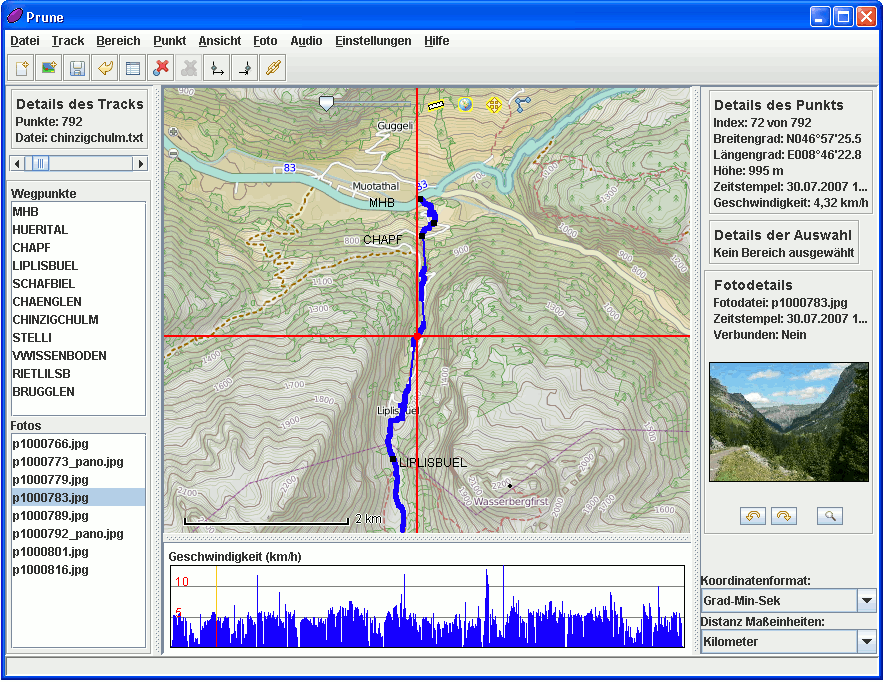Click the connect photo to point chain icon
Screen dimensions: 883x682
pos(272,68)
